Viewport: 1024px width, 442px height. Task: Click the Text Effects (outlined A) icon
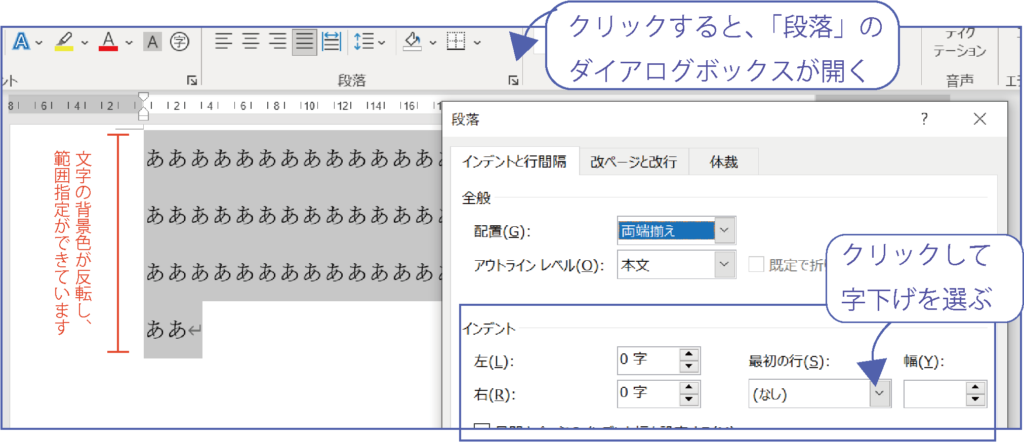click(x=21, y=42)
